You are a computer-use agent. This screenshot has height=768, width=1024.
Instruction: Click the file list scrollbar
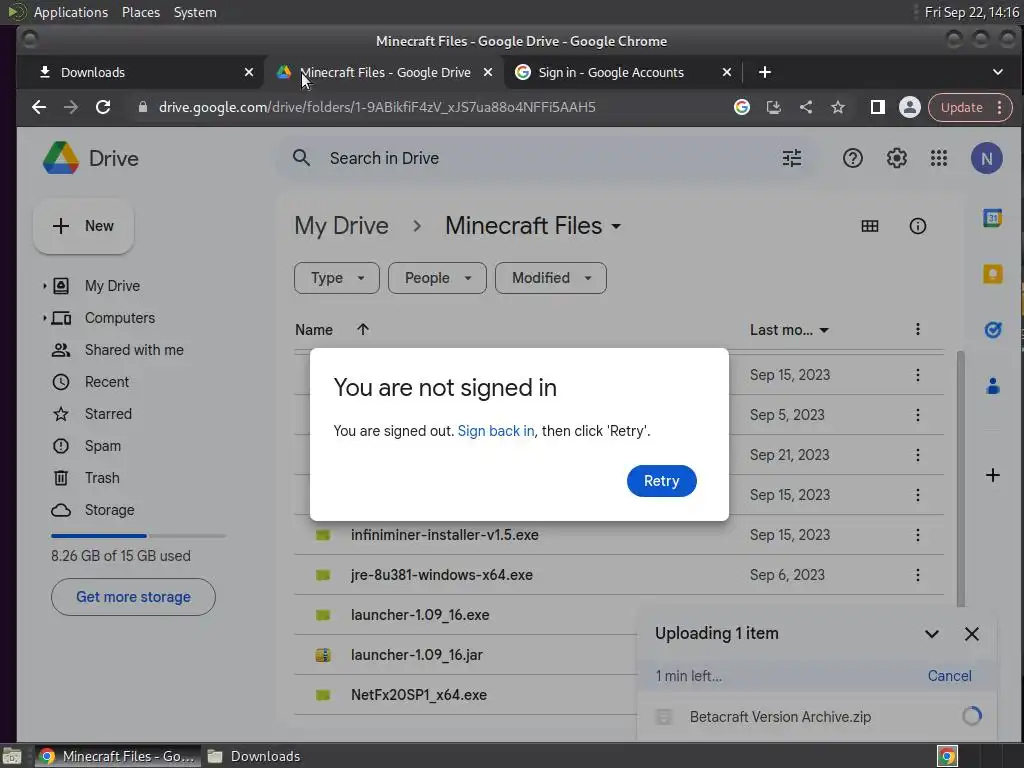pos(960,479)
